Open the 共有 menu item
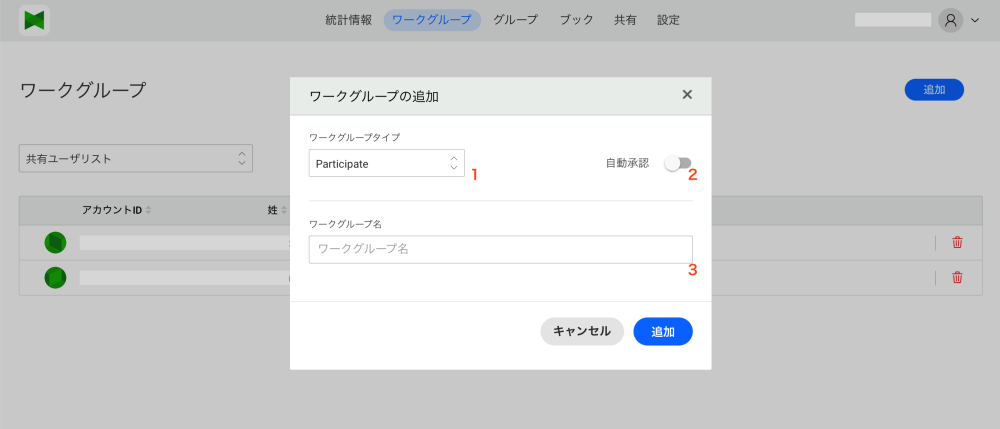1000x429 pixels. coord(625,20)
